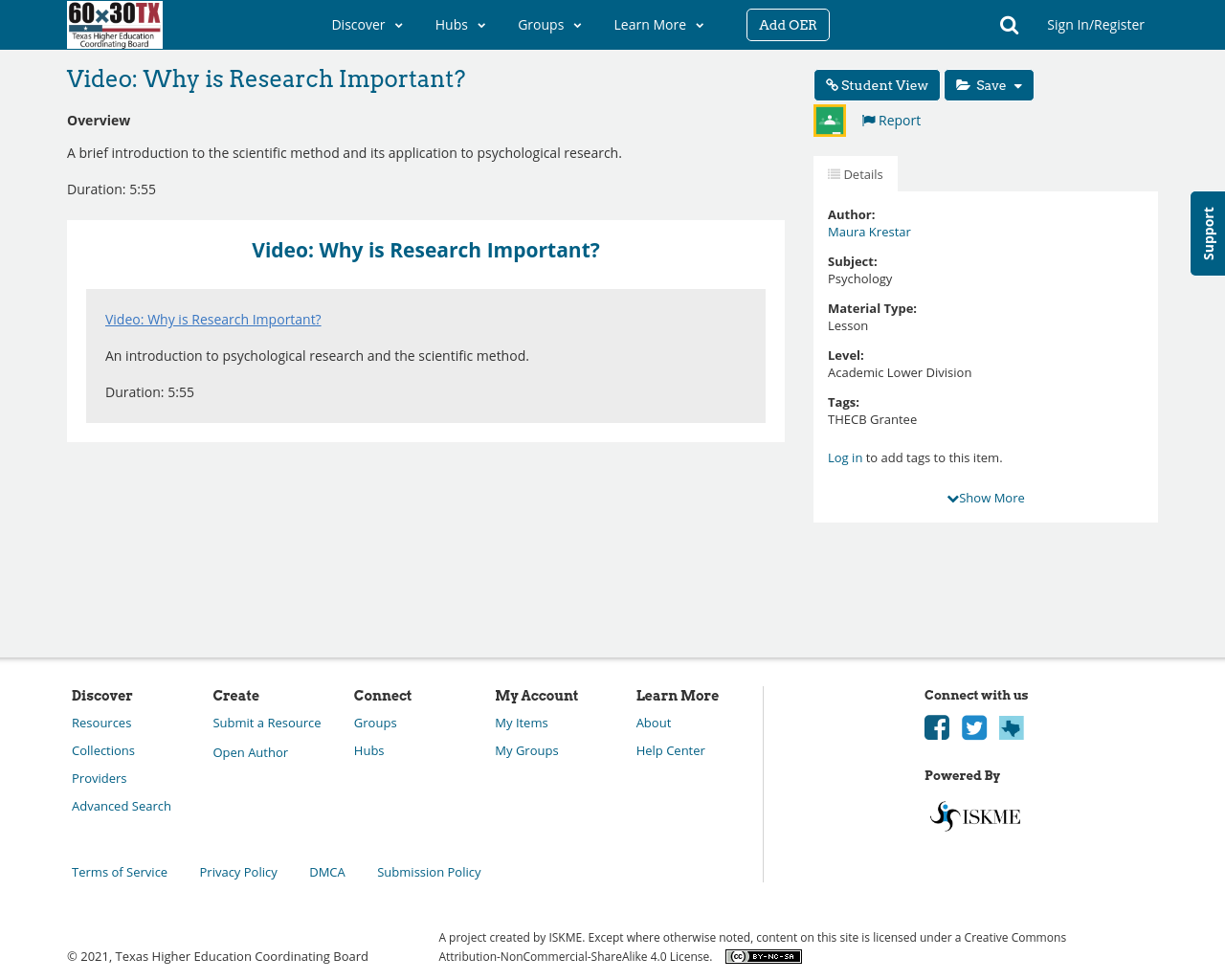Expand the Discover menu
Screen dimensions: 1225x980
pos(367,25)
